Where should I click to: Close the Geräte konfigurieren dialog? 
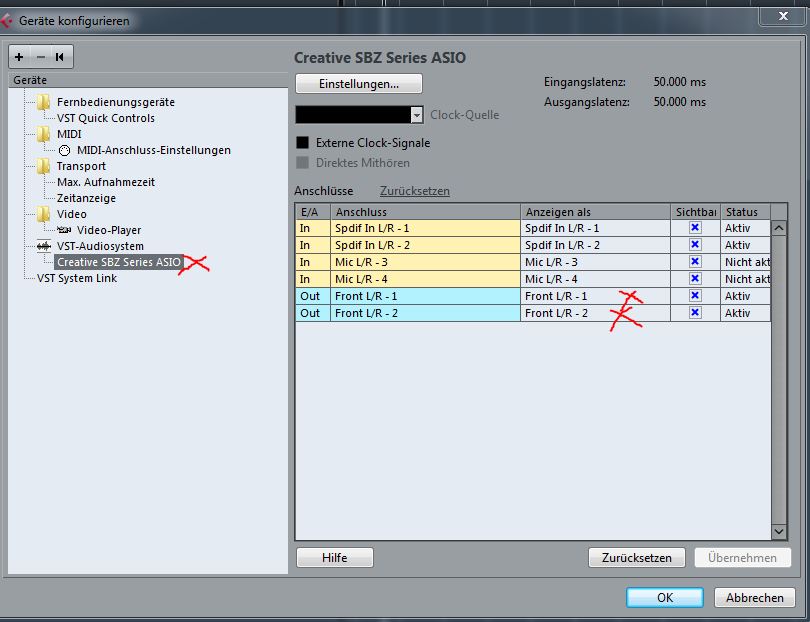point(783,15)
